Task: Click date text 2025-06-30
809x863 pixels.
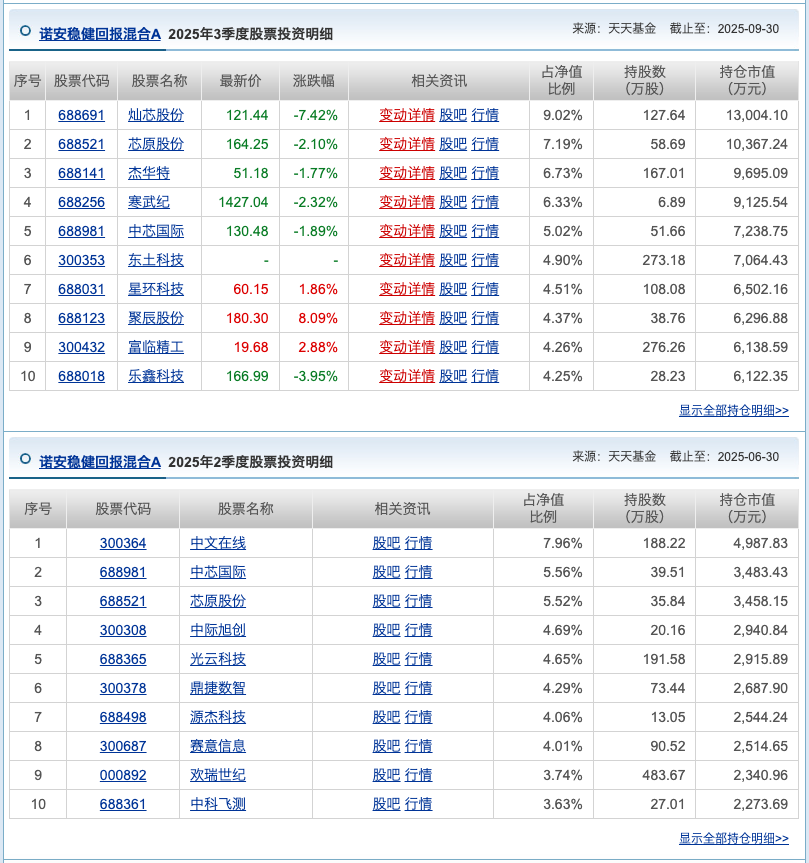Action: point(748,456)
